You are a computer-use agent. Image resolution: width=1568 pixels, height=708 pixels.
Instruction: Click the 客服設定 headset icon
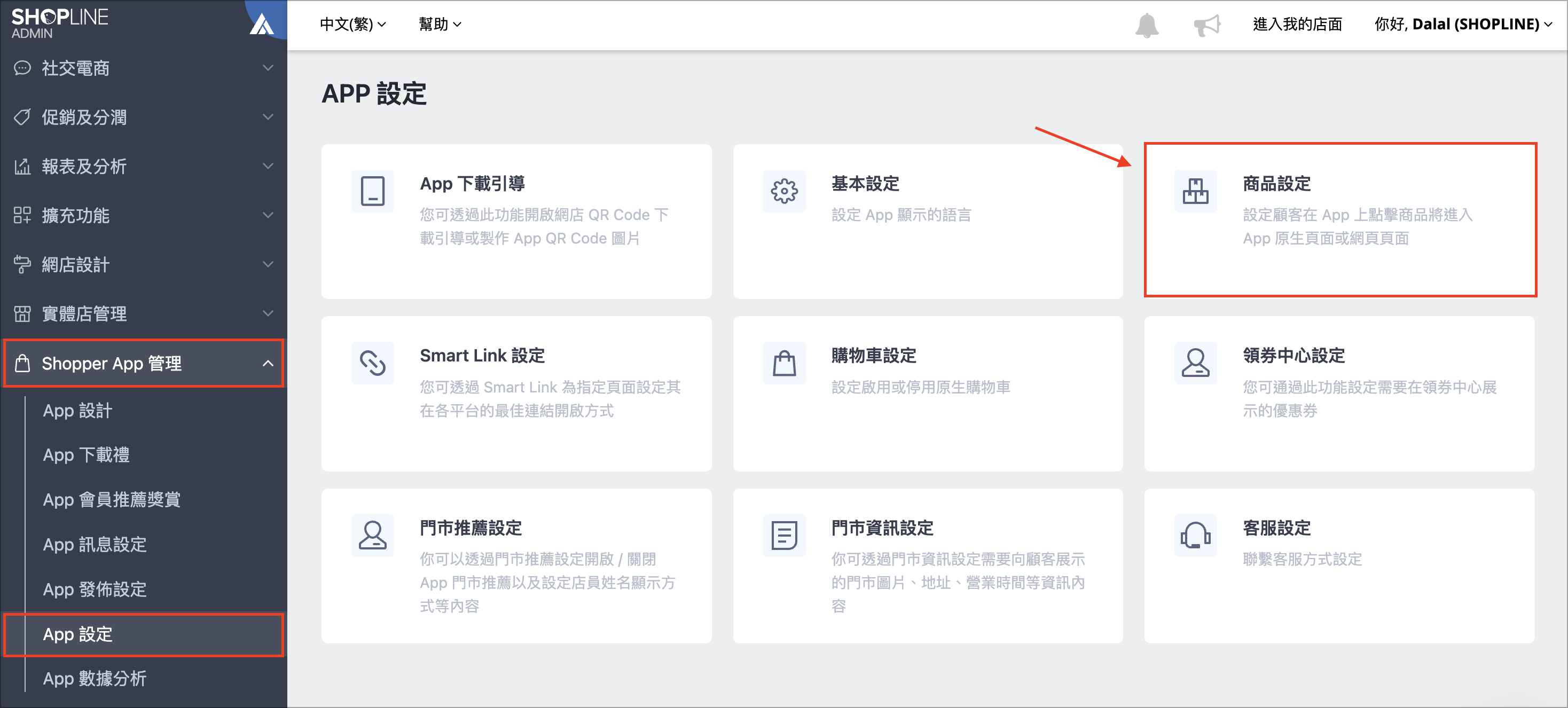1195,536
